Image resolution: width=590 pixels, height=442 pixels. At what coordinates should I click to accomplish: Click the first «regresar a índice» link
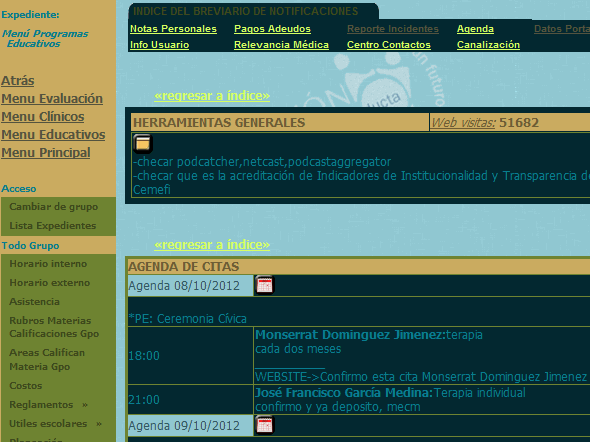pyautogui.click(x=212, y=96)
